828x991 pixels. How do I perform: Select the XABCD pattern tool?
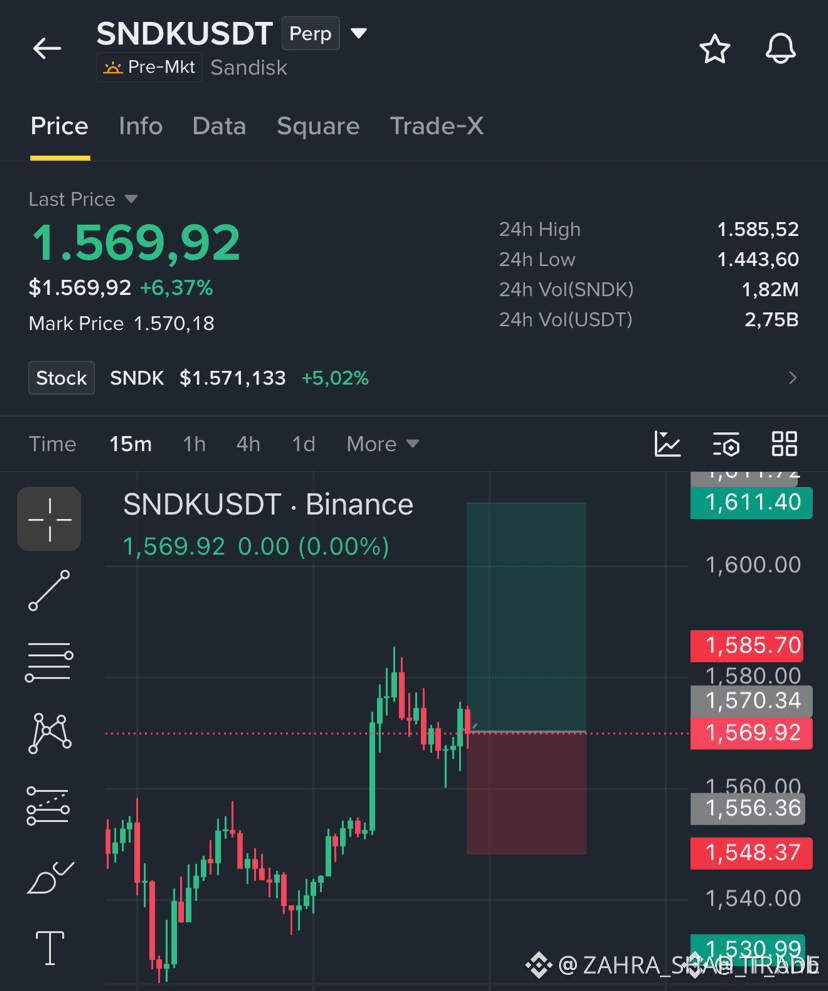point(49,733)
